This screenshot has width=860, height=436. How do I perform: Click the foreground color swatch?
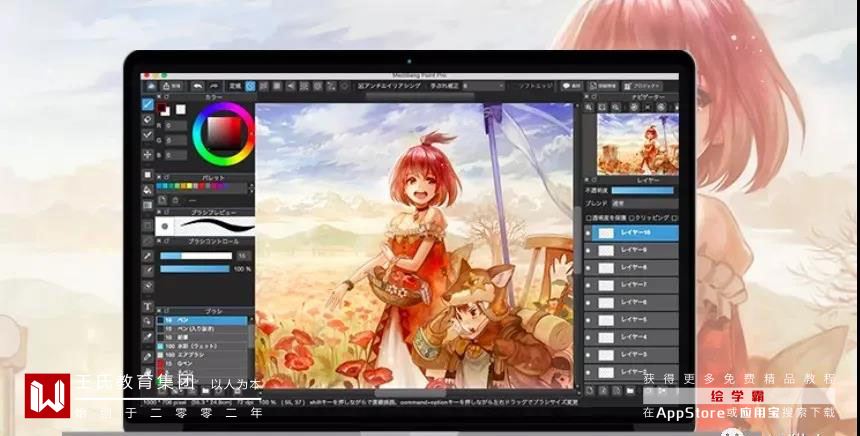coord(162,107)
